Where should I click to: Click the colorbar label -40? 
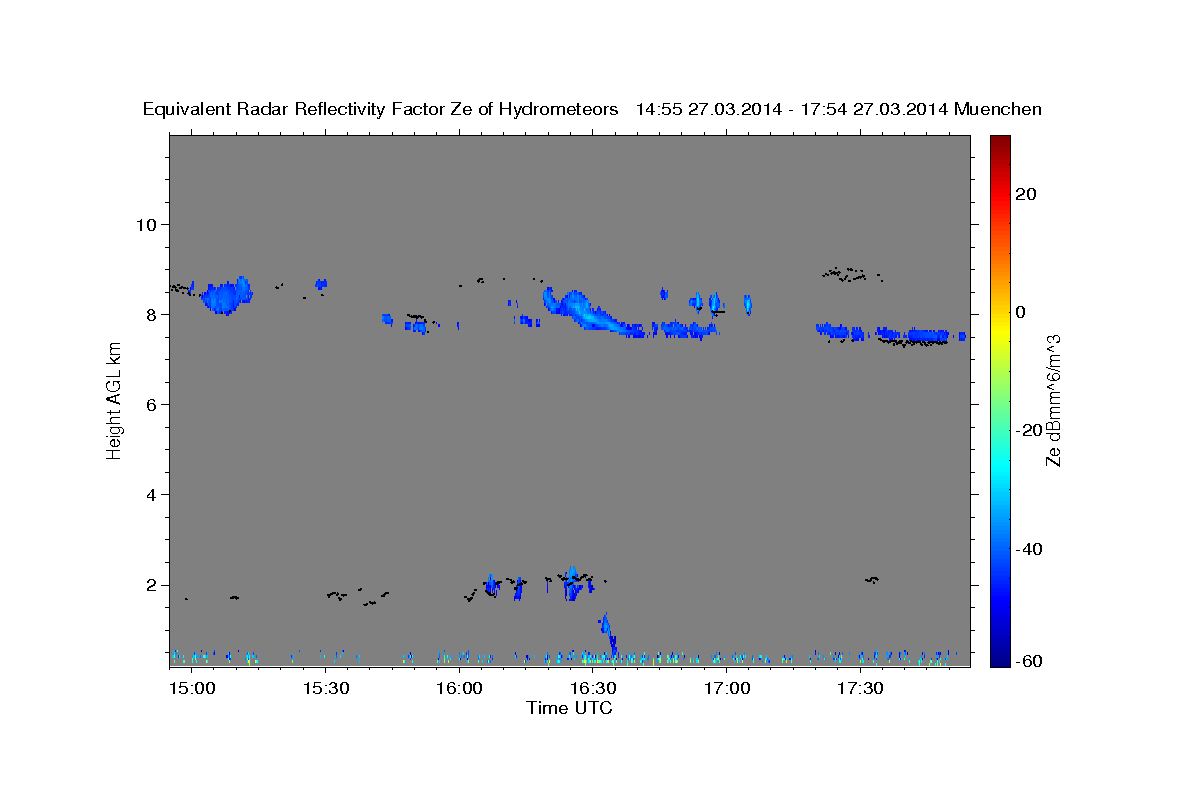[x=1029, y=549]
